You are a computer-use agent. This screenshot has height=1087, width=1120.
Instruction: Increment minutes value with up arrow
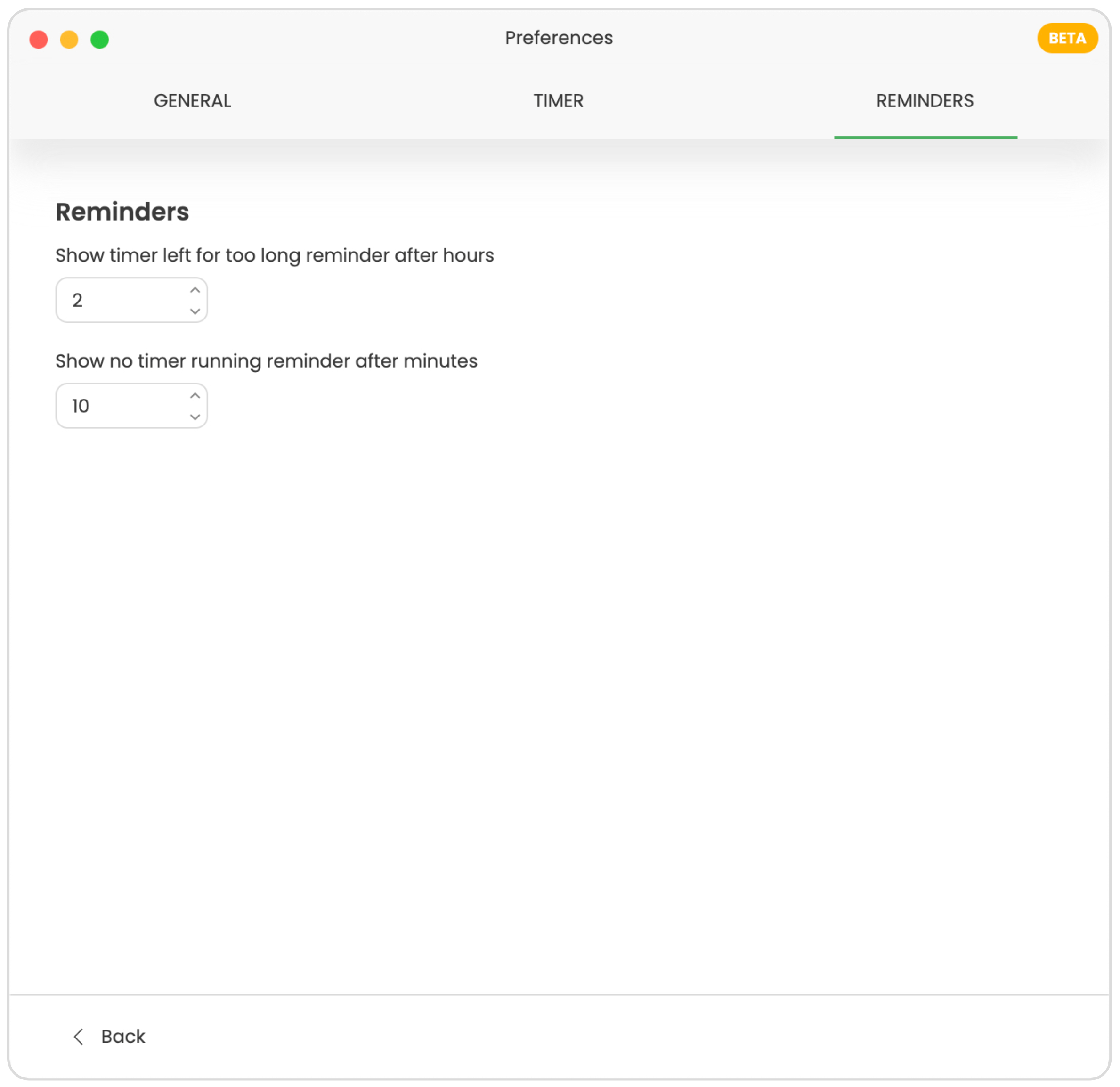(x=195, y=396)
